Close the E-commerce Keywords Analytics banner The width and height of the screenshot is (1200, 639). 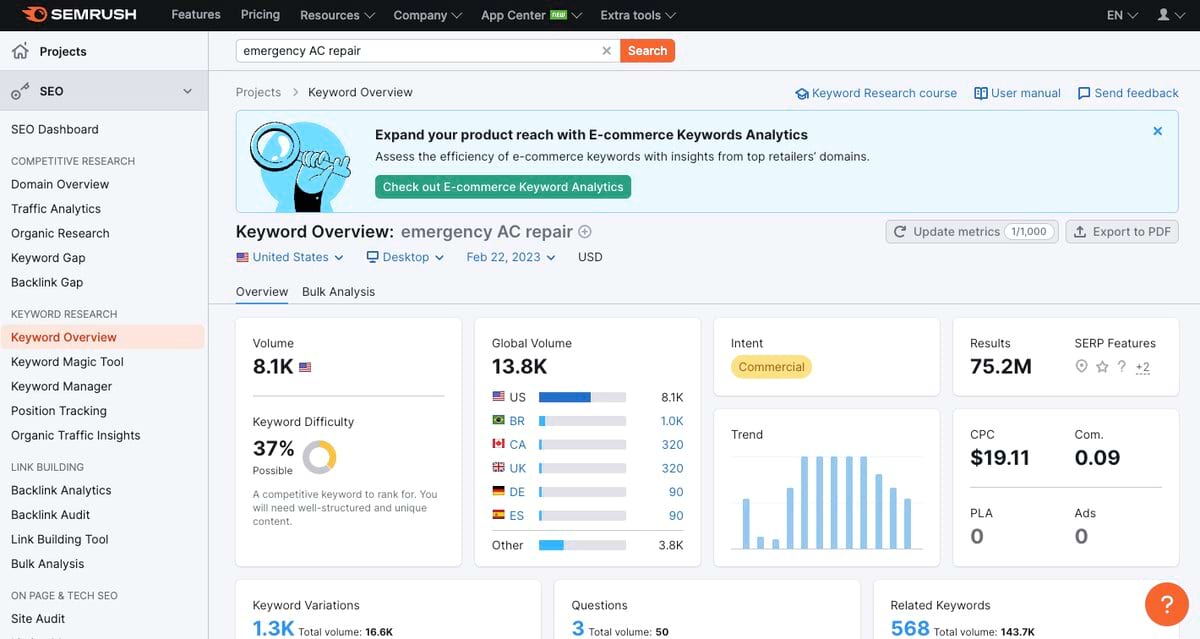pyautogui.click(x=1158, y=131)
